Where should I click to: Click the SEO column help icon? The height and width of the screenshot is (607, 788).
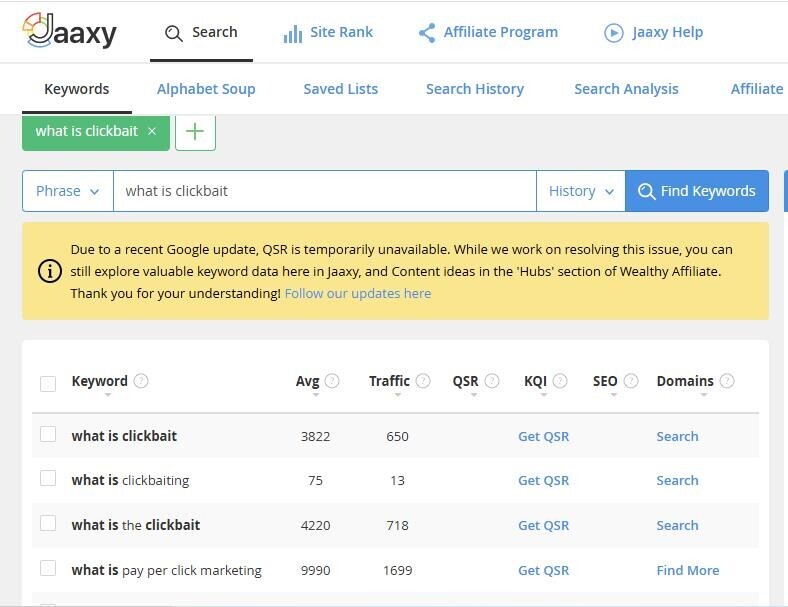(631, 381)
